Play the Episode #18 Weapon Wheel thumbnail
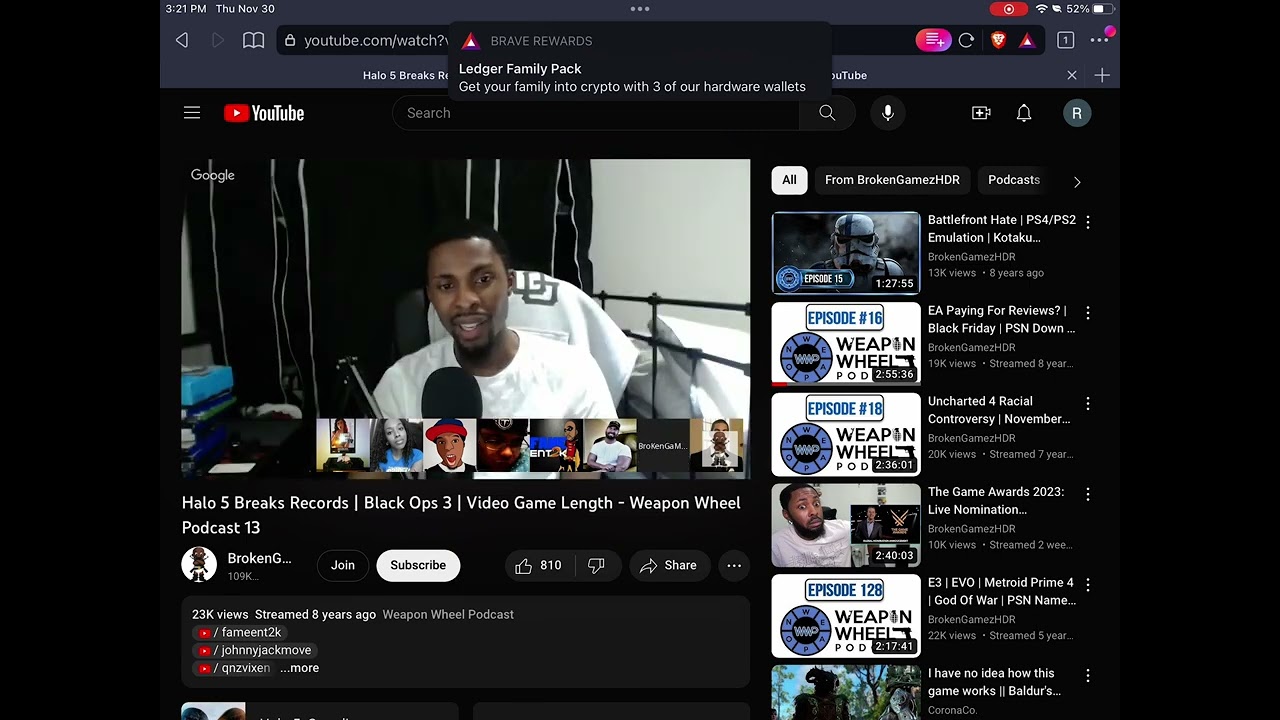1280x720 pixels. click(846, 434)
